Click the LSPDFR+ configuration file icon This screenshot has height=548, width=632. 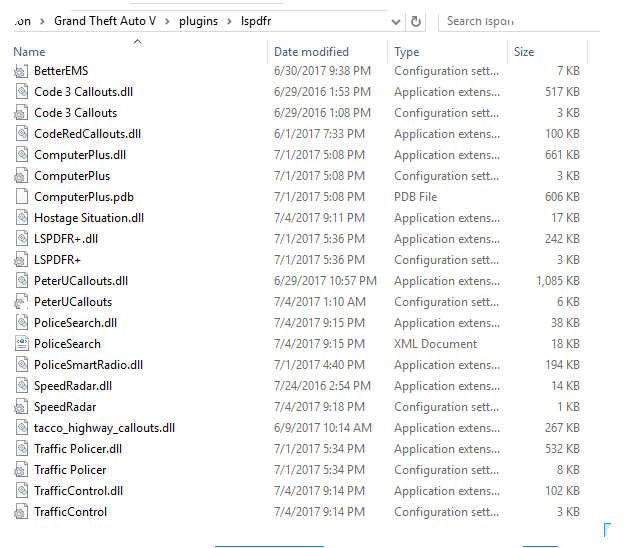[x=21, y=259]
